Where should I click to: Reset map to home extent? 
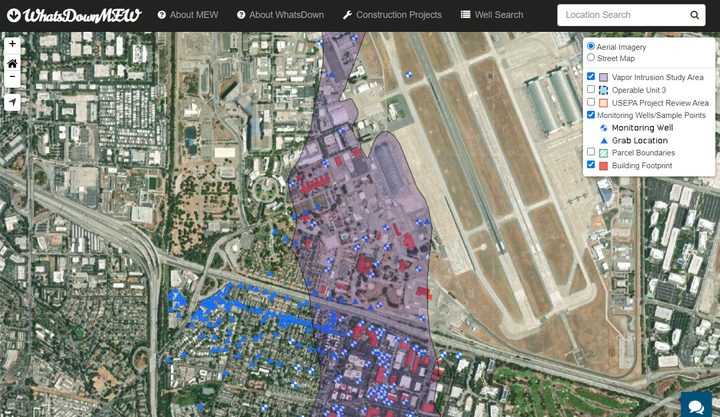pyautogui.click(x=12, y=63)
